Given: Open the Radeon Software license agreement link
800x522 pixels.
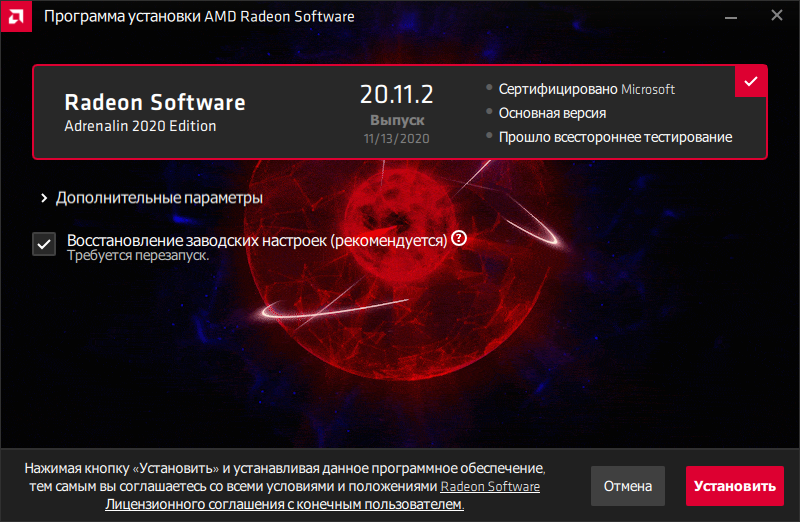Looking at the screenshot, I should click(322, 495).
